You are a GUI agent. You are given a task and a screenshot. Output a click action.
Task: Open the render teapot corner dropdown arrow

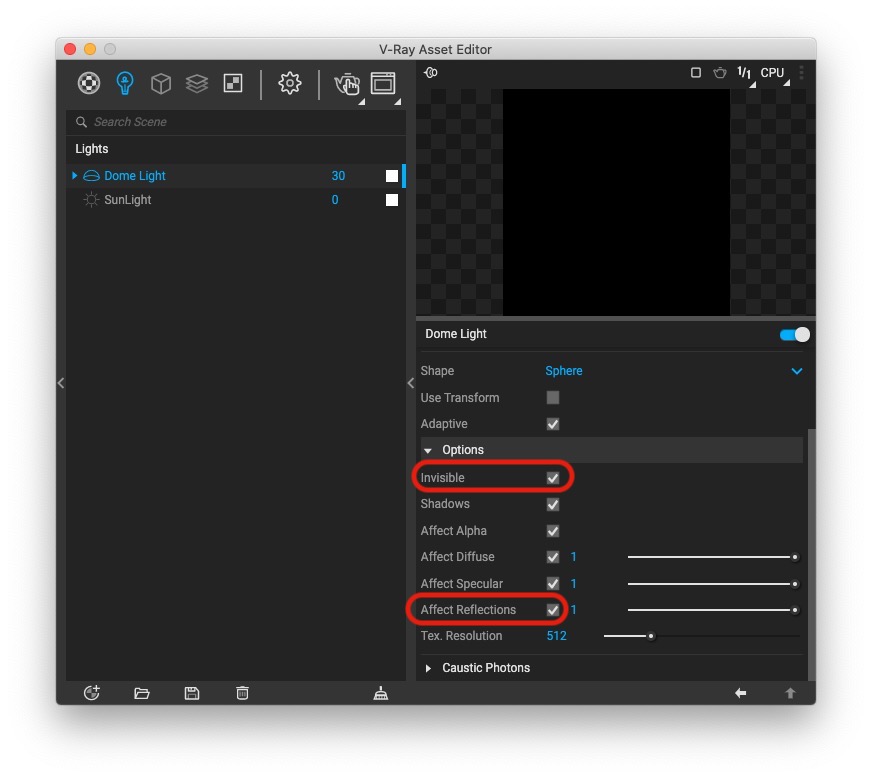[x=362, y=102]
